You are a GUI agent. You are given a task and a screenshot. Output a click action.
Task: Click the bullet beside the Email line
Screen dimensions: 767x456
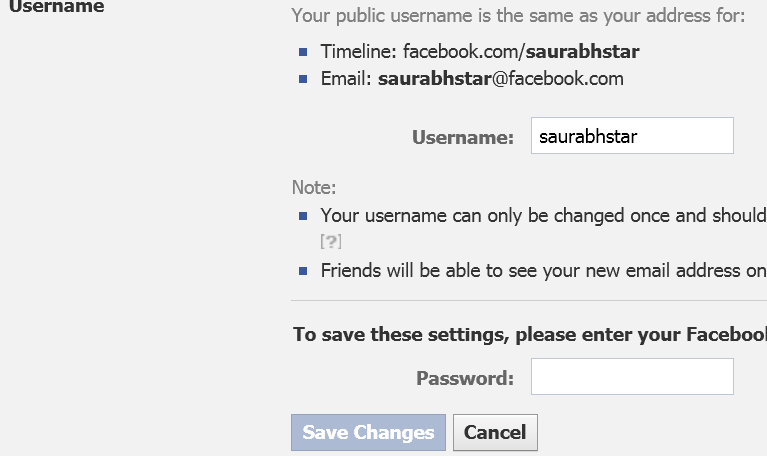[x=303, y=79]
